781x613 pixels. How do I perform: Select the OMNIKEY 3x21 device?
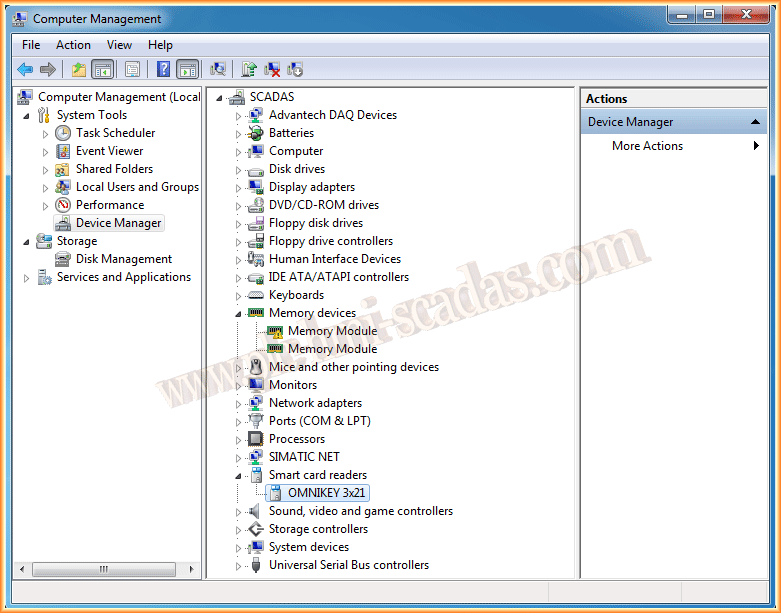(x=327, y=493)
